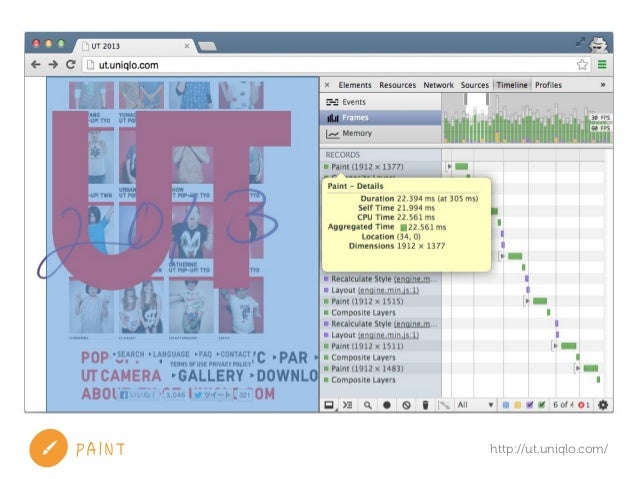The image size is (638, 479).
Task: Toggle the purple Rendering category checkbox
Action: (529, 405)
